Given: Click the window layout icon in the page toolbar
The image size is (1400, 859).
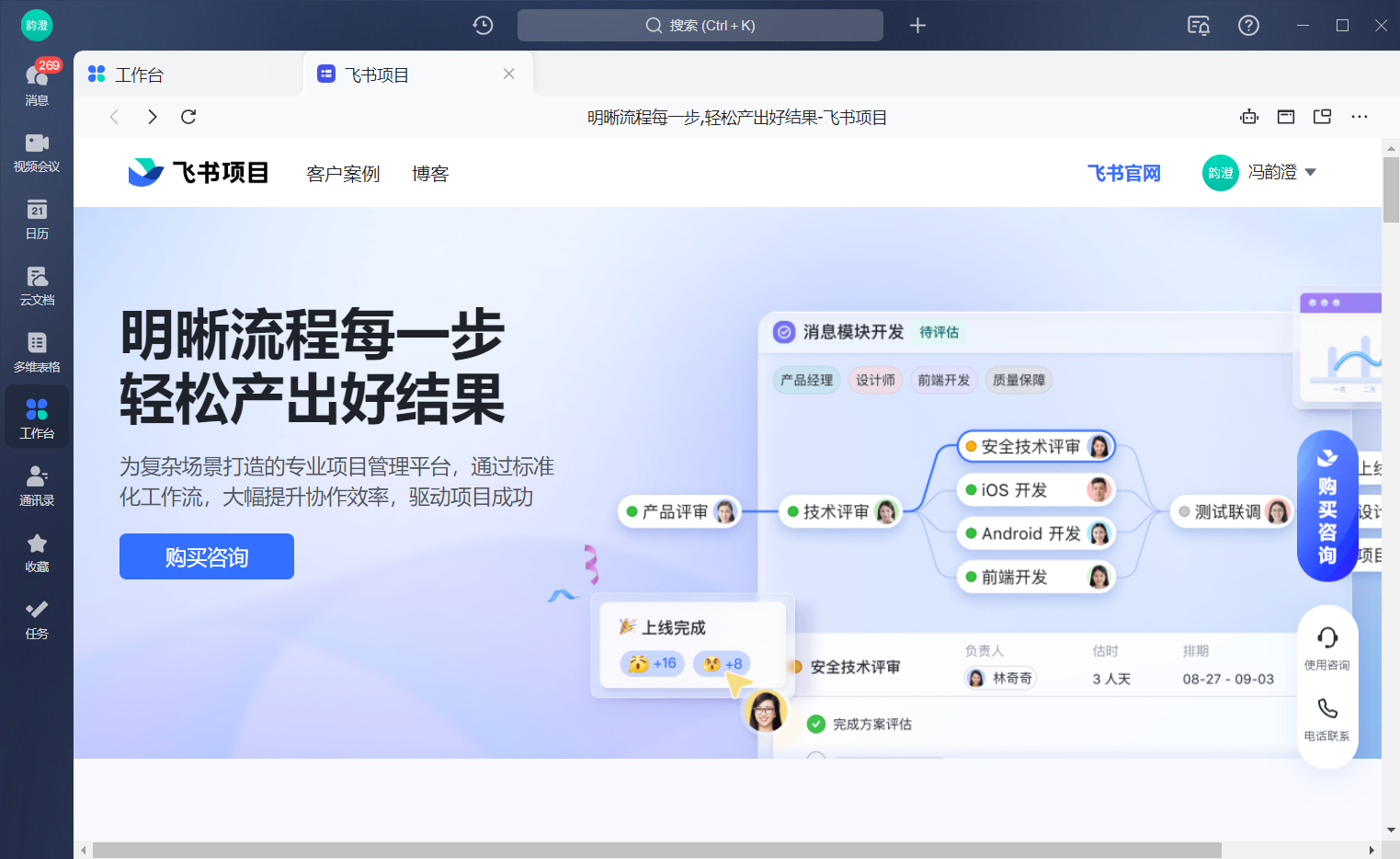Looking at the screenshot, I should (x=1286, y=117).
